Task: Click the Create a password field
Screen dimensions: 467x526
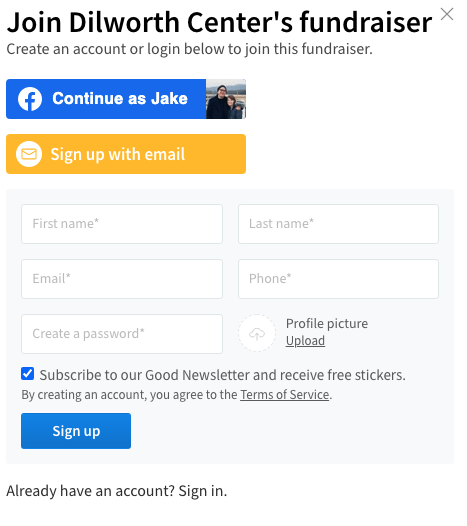Action: tap(122, 334)
